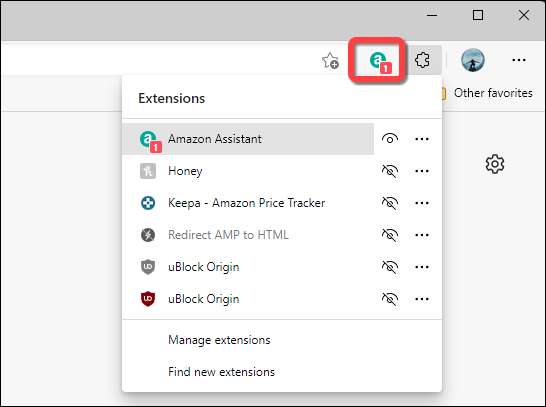The width and height of the screenshot is (546, 407).
Task: Hide Amazon Assistant from the toolbar
Action: [x=390, y=139]
